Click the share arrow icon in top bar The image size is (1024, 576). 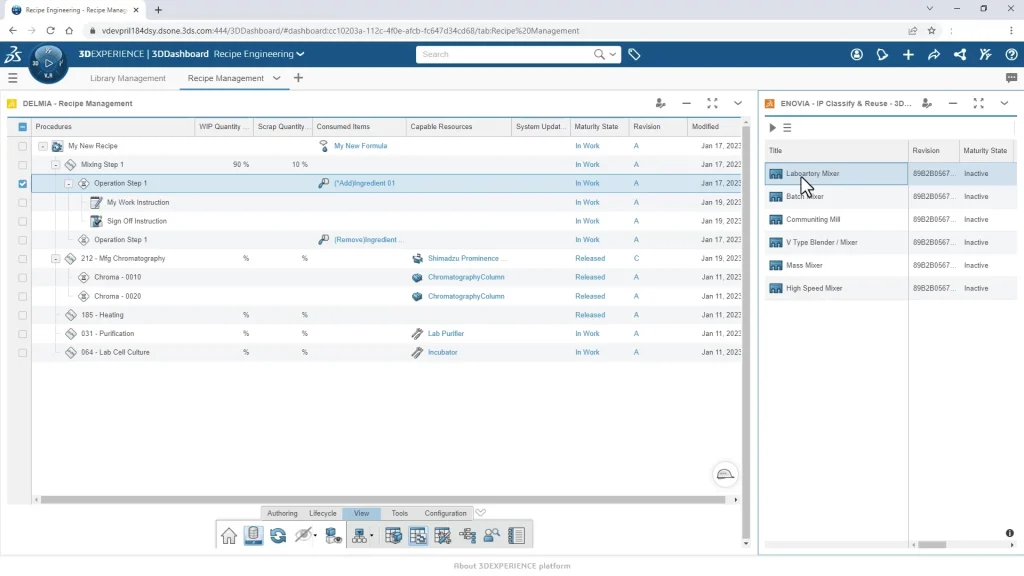pos(934,54)
